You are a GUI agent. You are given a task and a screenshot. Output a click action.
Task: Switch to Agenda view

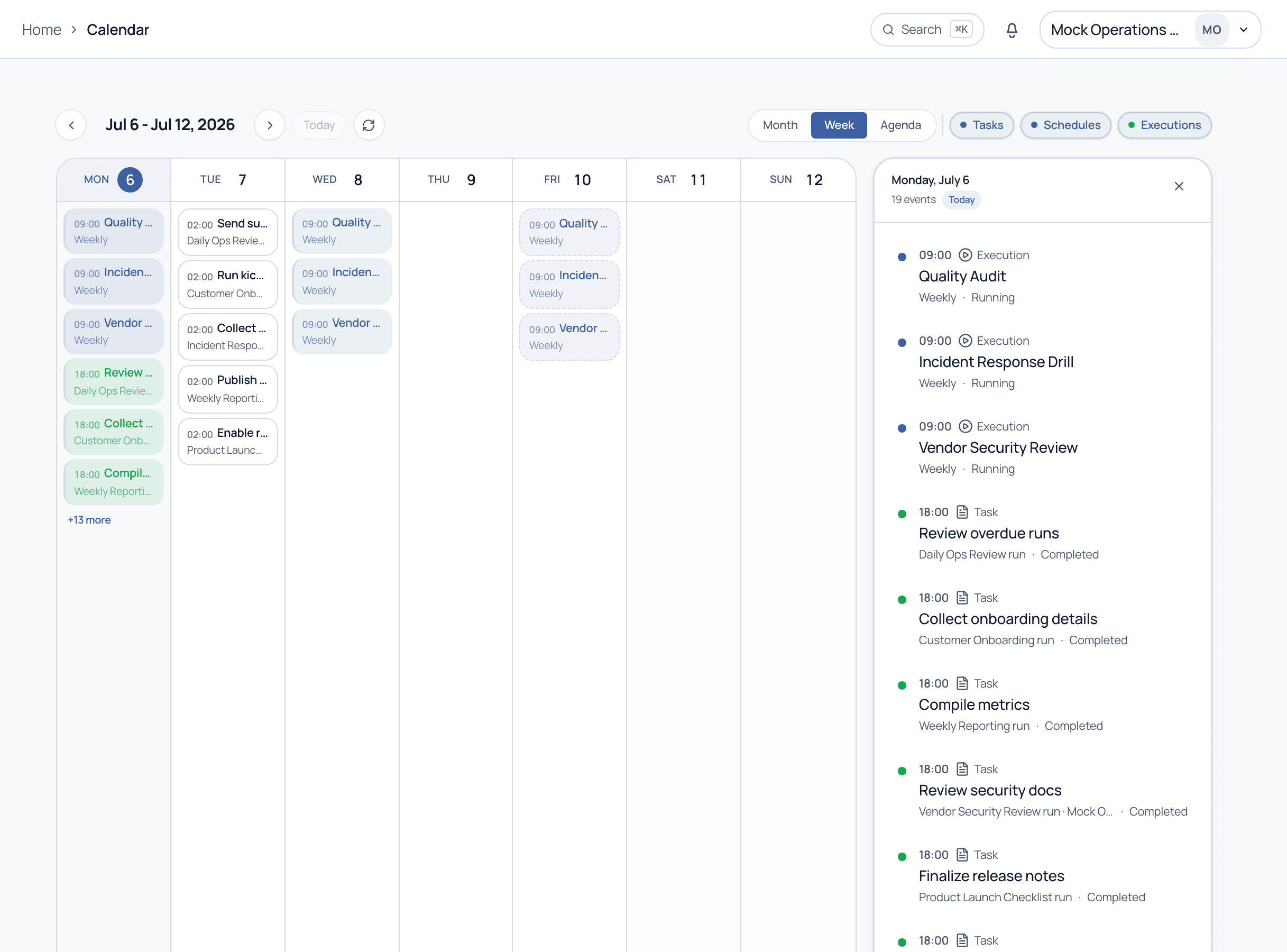[900, 125]
